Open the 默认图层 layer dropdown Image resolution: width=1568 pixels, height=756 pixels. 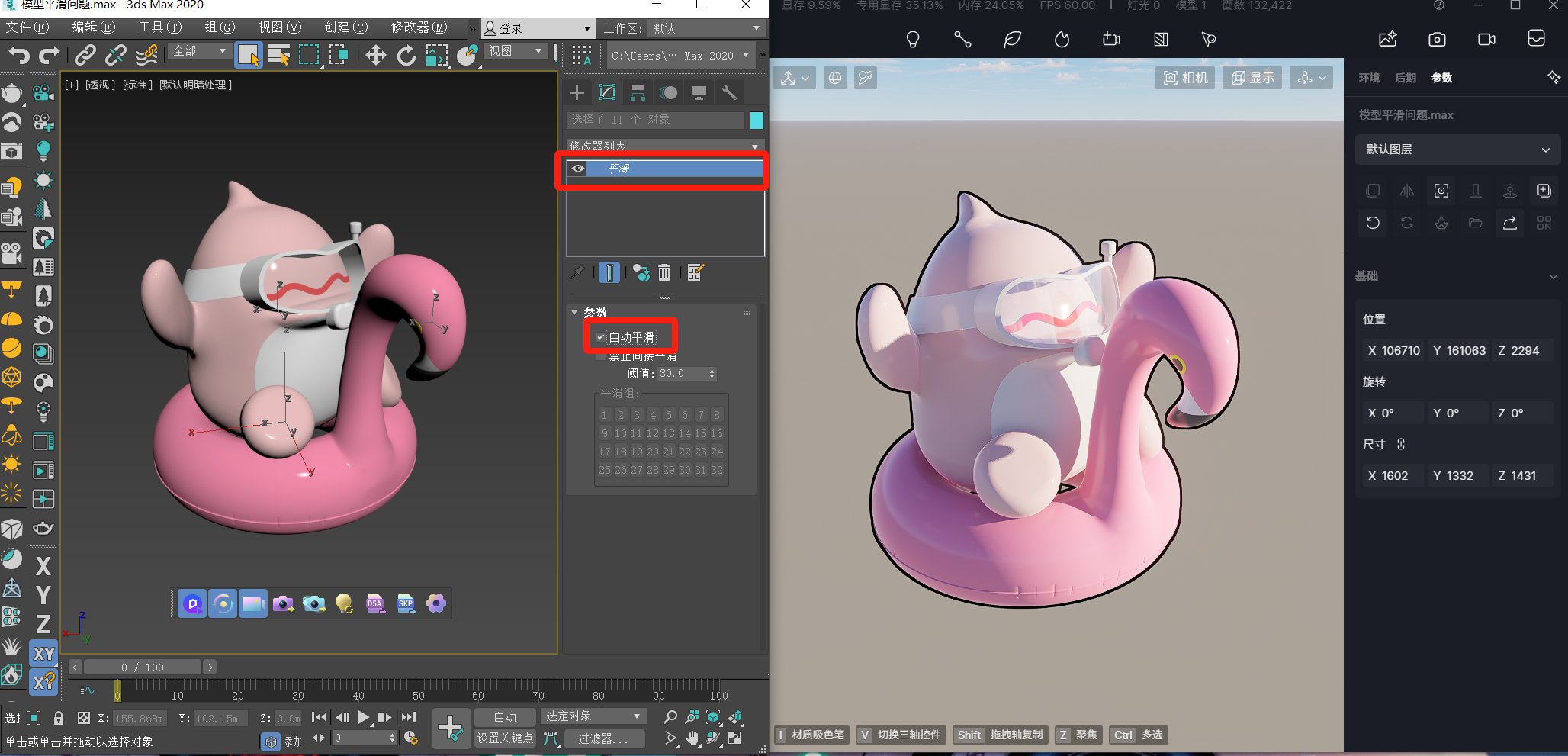[1457, 150]
